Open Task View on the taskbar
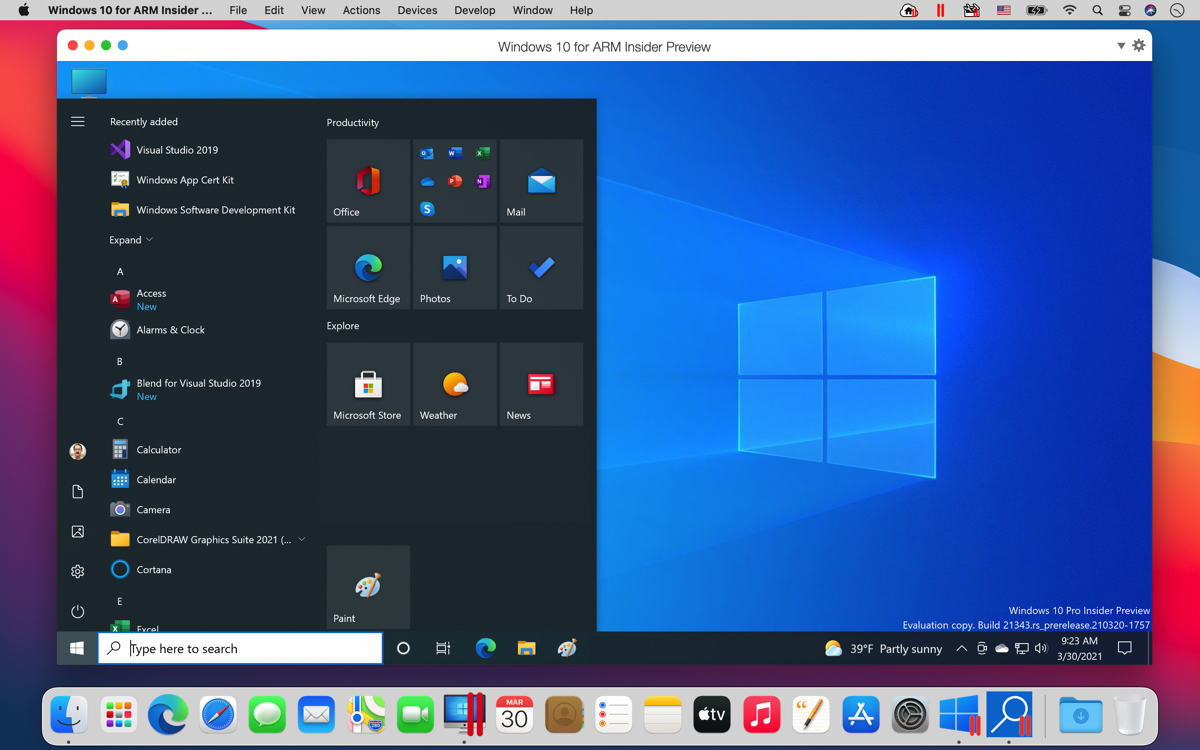The height and width of the screenshot is (750, 1200). click(443, 649)
